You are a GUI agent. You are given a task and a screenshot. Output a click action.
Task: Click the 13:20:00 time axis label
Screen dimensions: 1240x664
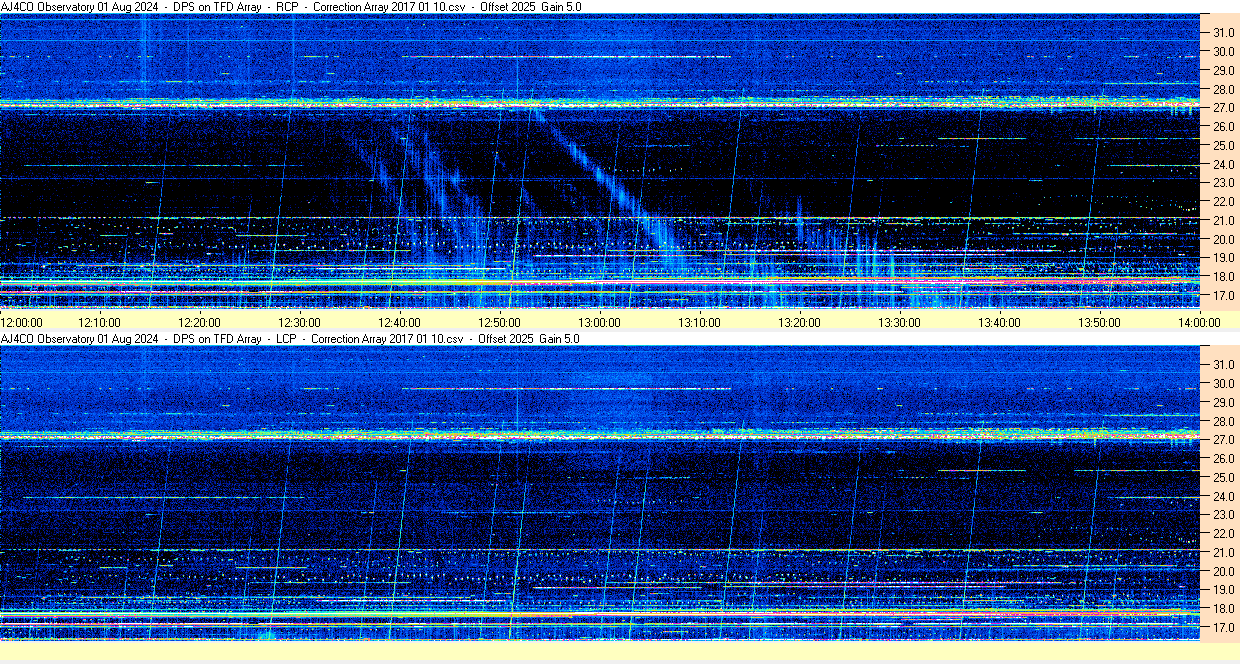[799, 322]
